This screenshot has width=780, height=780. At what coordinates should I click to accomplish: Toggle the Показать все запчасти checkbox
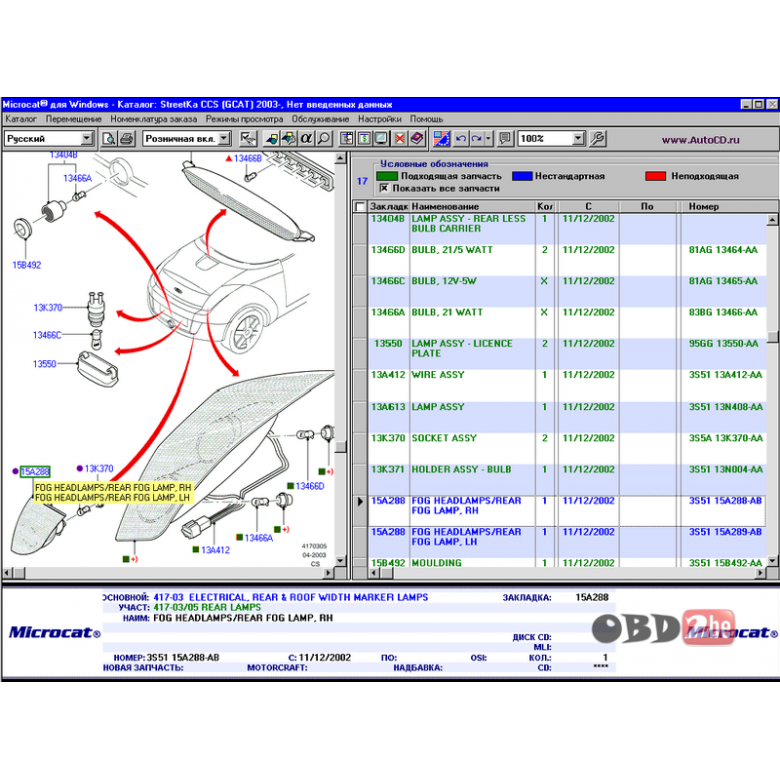tap(384, 188)
